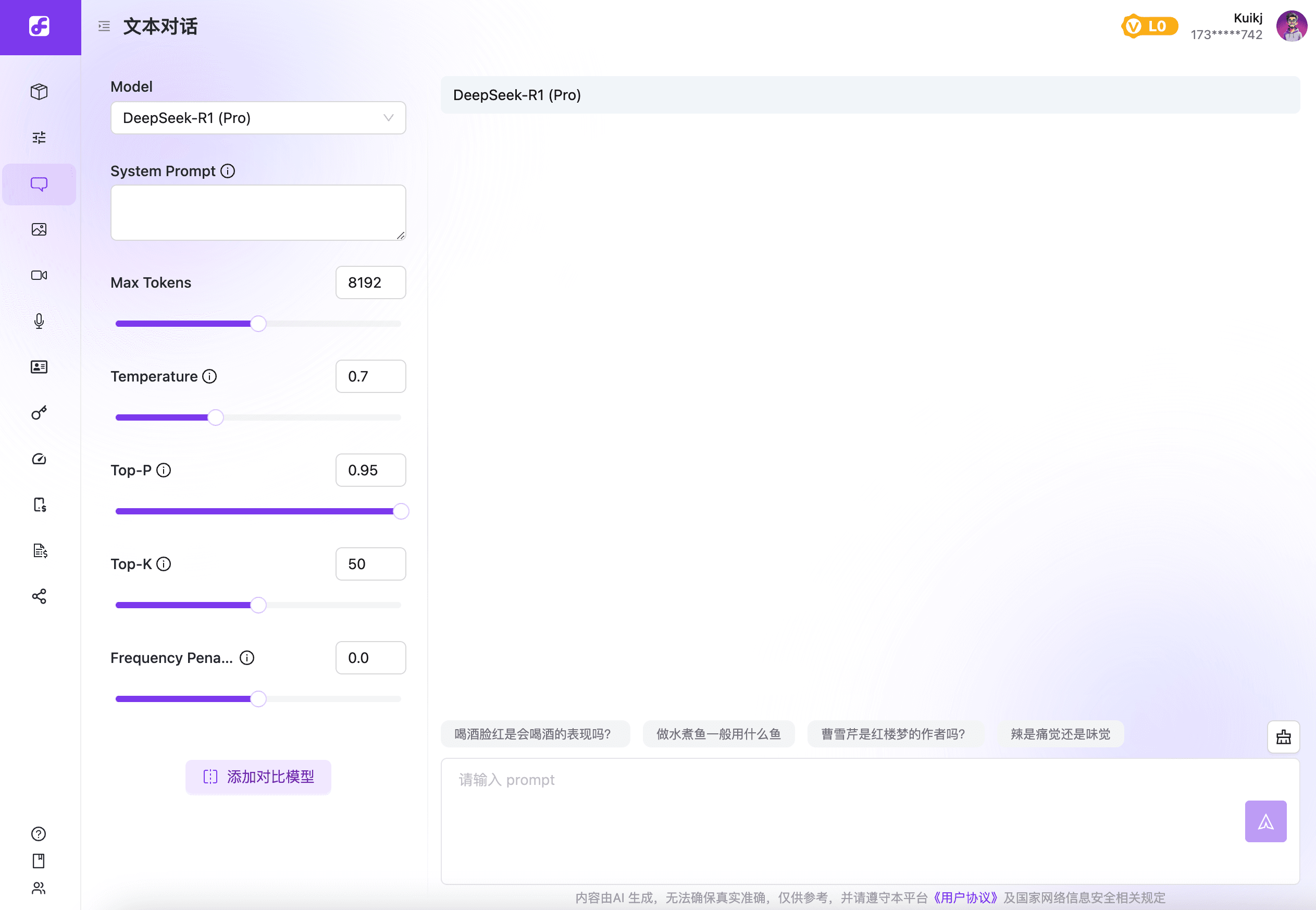The image size is (1316, 910).
Task: Click the Temperature value field 0.7
Action: click(x=370, y=376)
